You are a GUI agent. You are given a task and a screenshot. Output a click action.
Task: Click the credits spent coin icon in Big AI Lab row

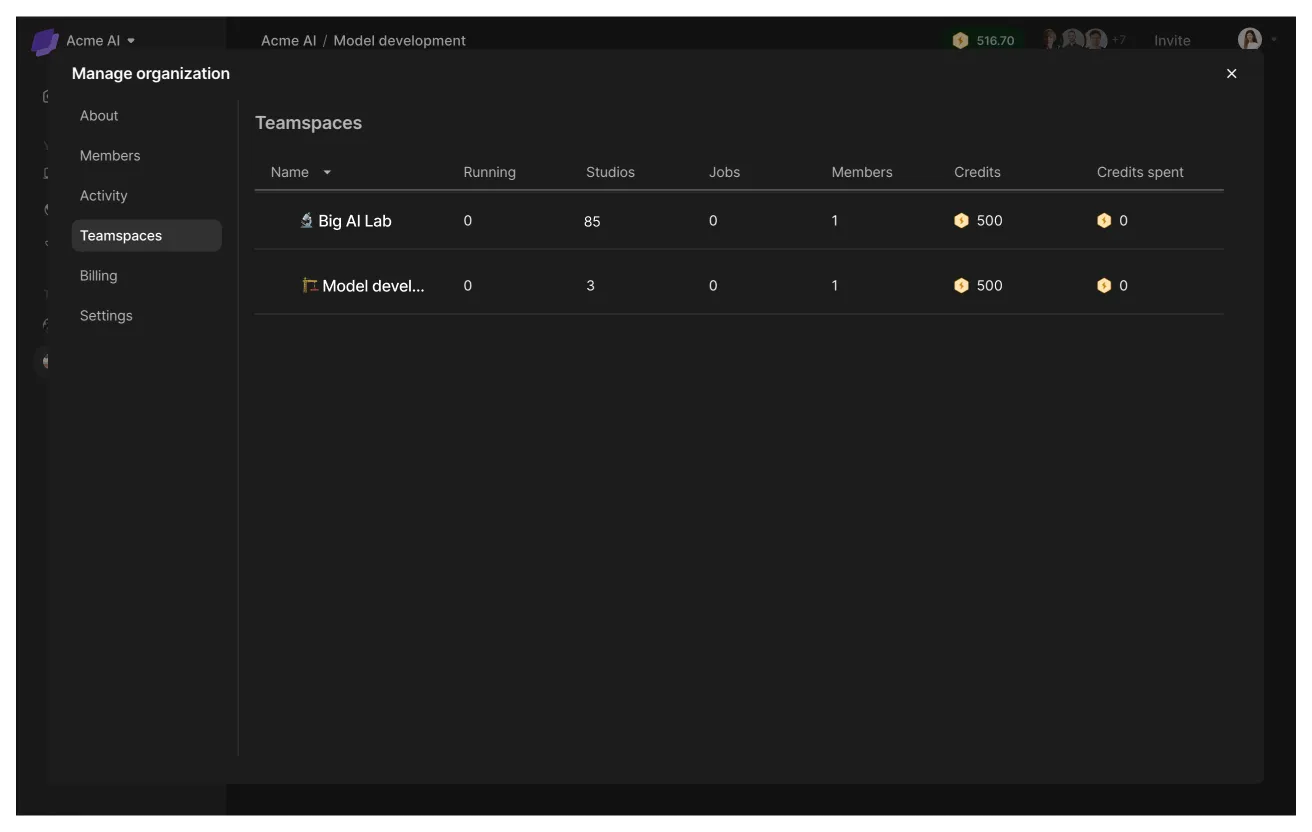[x=1104, y=221]
